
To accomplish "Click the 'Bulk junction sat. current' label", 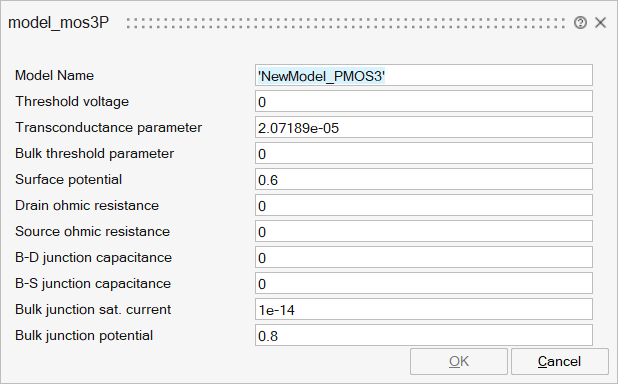I will click(93, 310).
